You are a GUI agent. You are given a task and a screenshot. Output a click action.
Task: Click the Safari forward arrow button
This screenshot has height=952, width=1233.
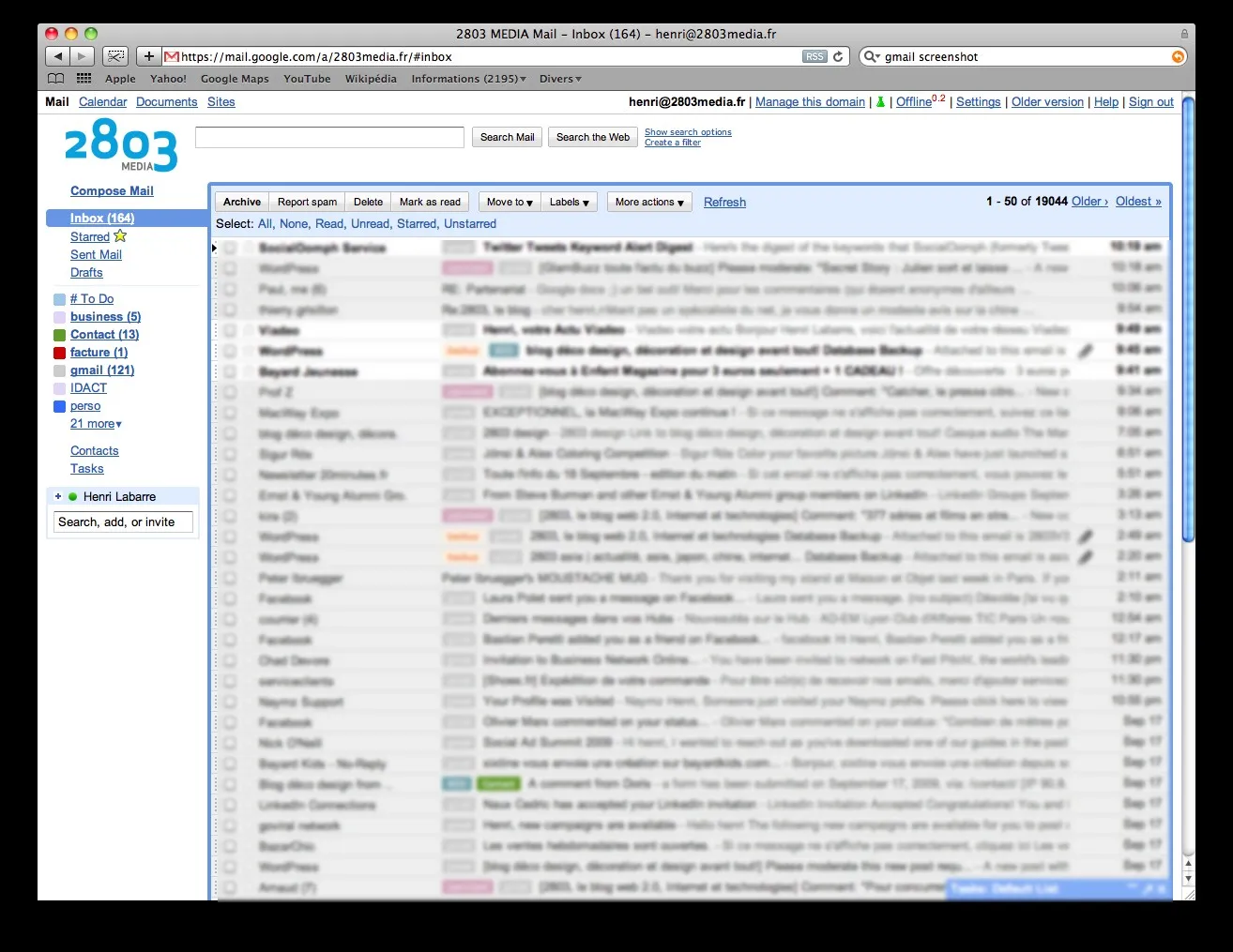coord(83,56)
